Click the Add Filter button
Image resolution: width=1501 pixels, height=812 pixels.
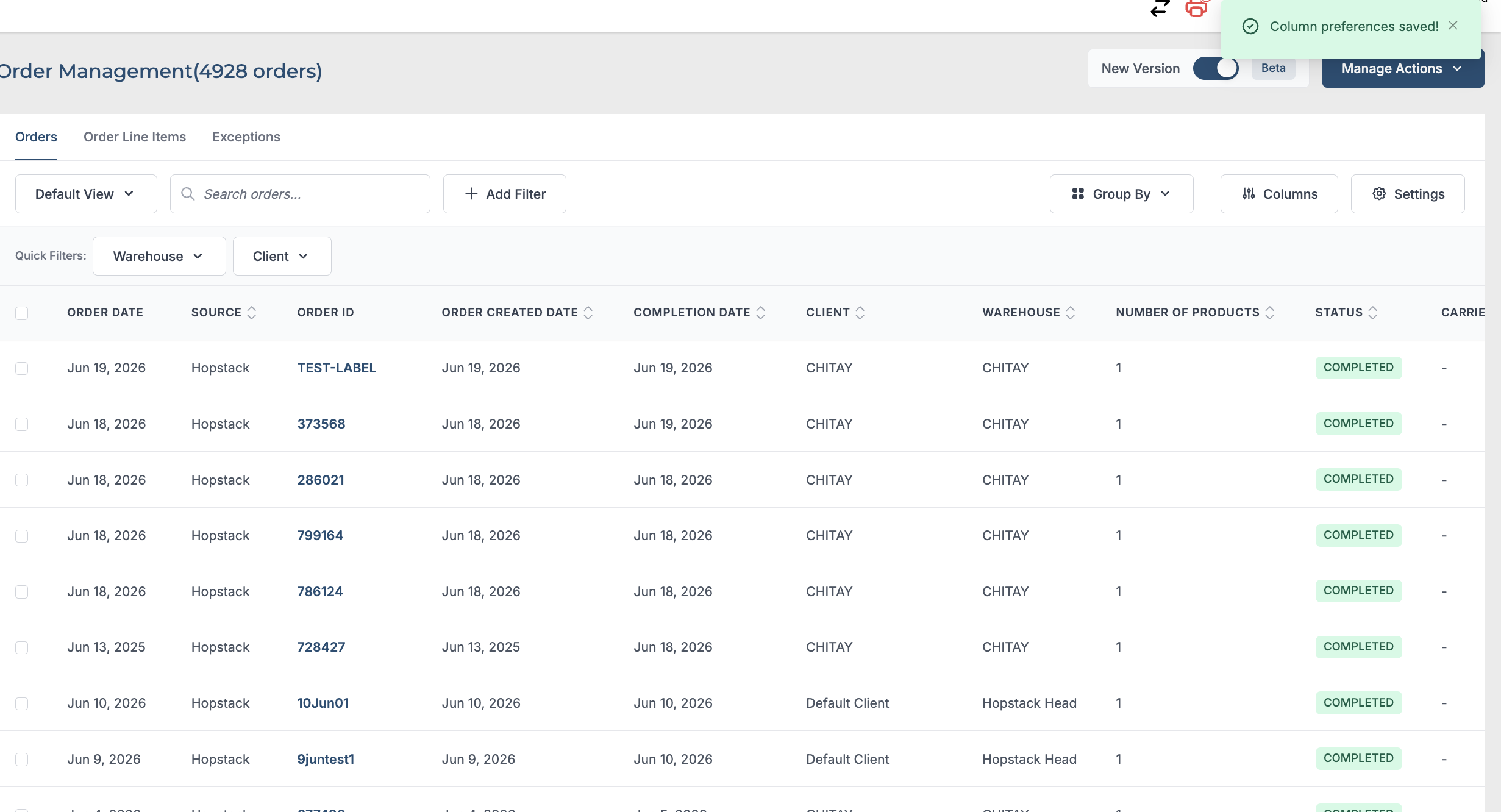505,194
